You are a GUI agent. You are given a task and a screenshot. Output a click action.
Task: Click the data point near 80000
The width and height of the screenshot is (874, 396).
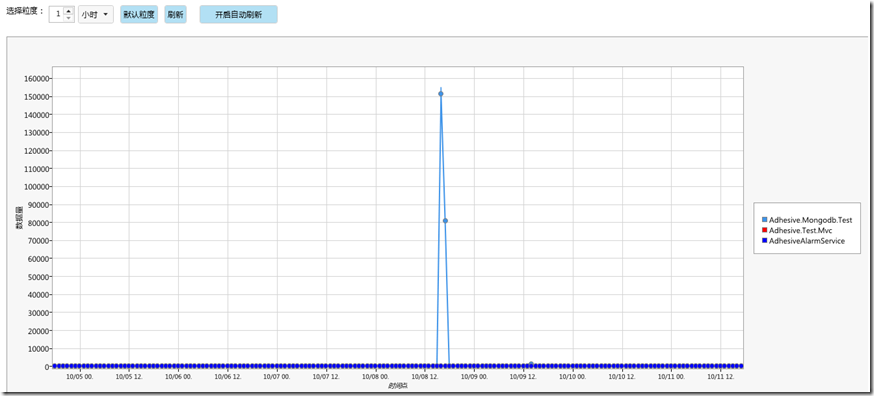445,220
